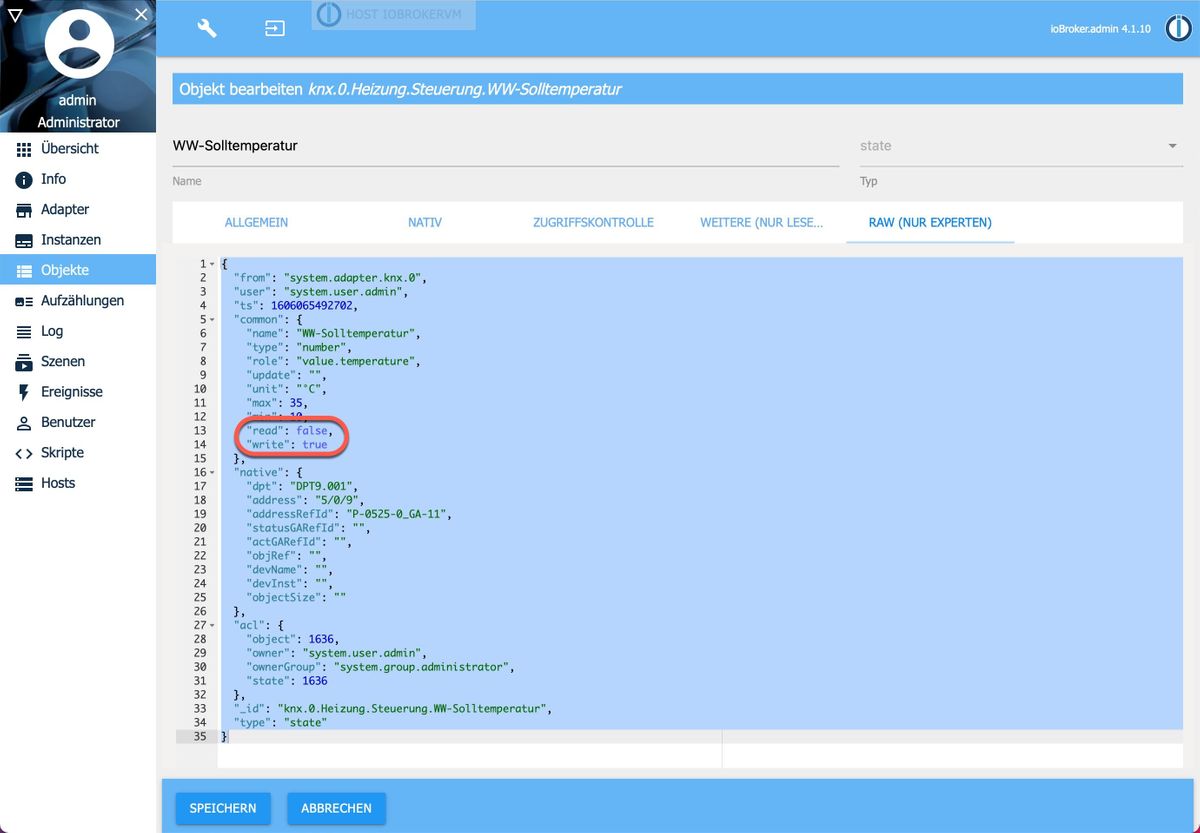Screen dimensions: 1200x833
Task: Click the "dpt": "DPT9.001" line
Action: 304,486
